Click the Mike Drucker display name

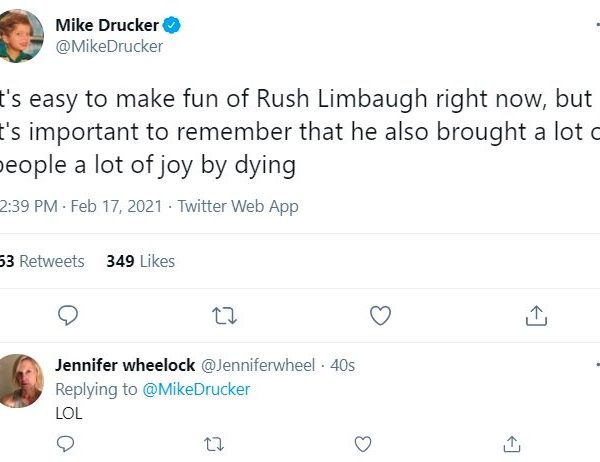click(109, 26)
